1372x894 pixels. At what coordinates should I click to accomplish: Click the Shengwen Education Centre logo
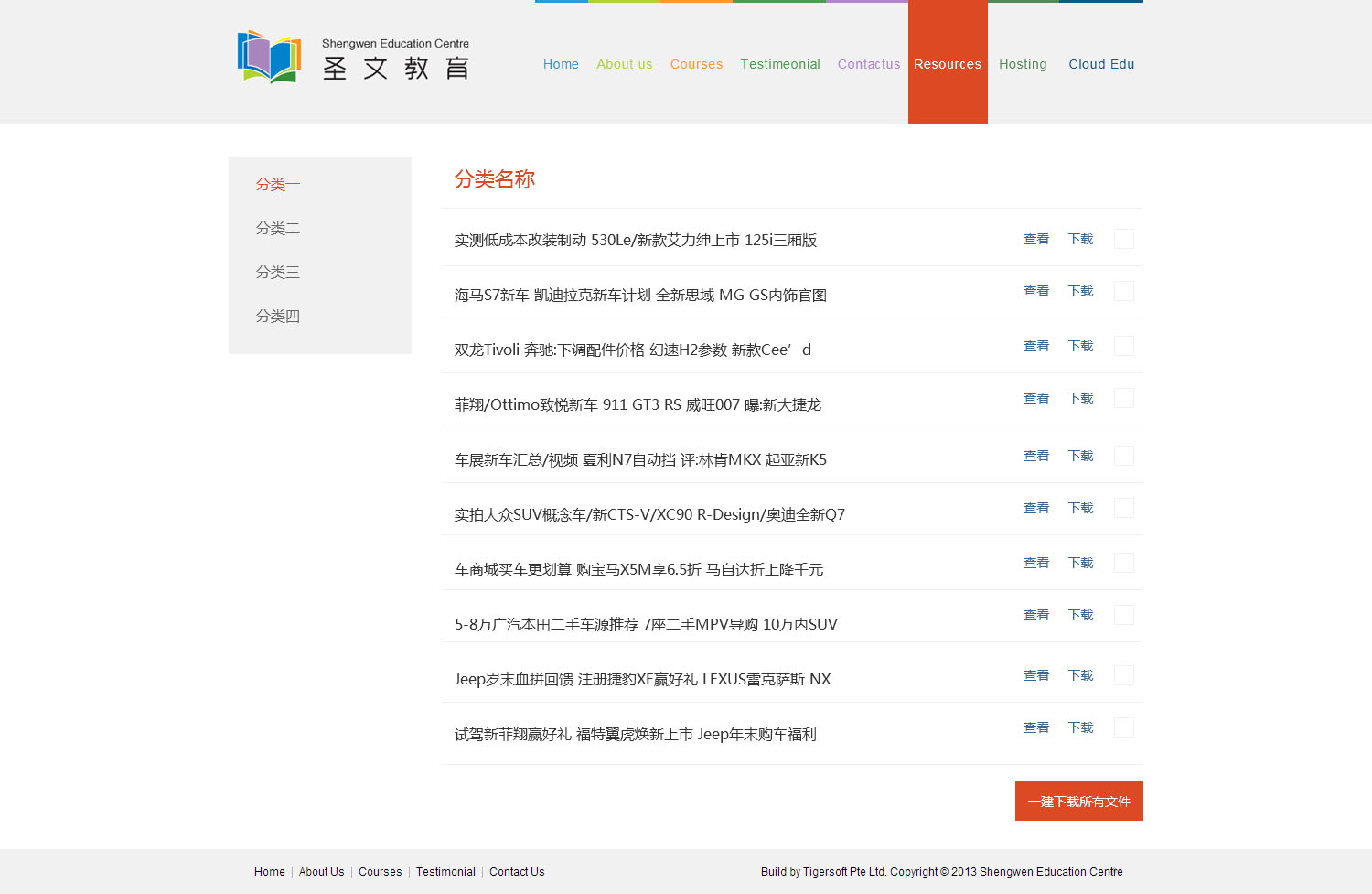point(353,58)
